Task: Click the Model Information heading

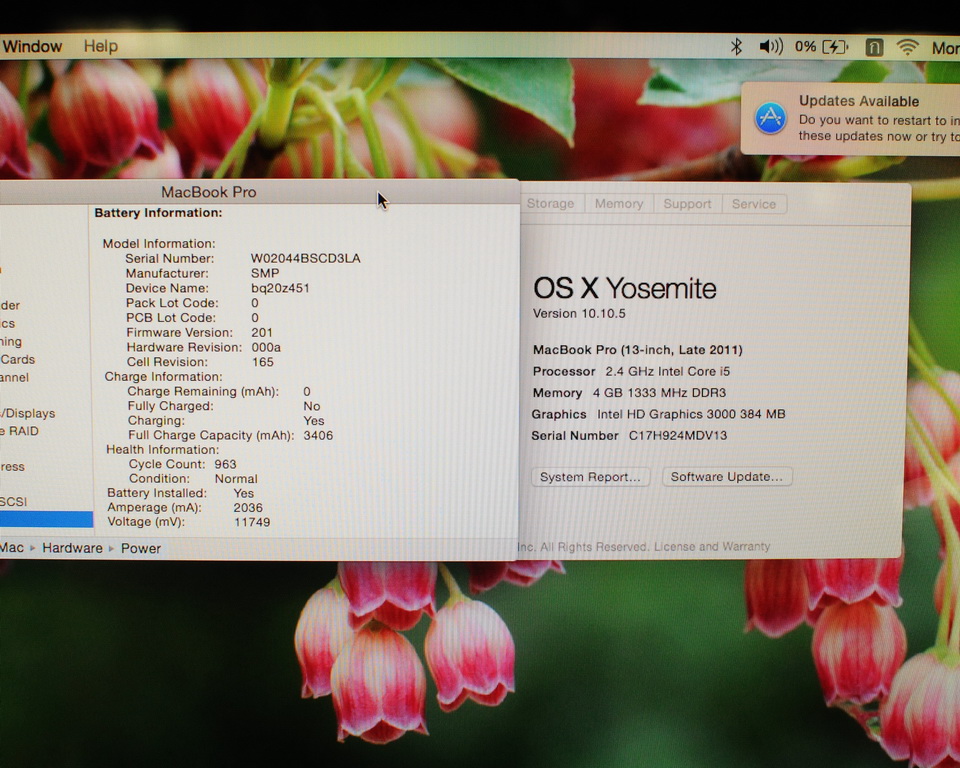Action: (x=159, y=244)
